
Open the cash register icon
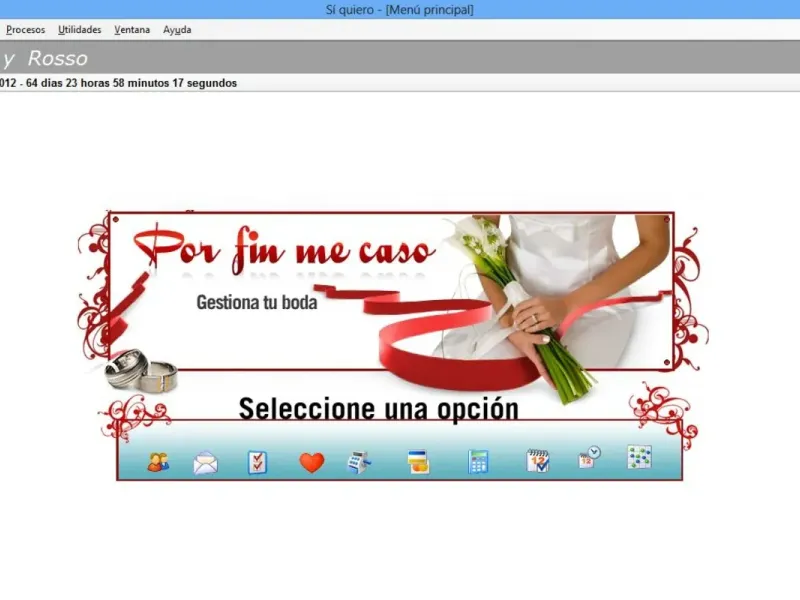(x=359, y=462)
